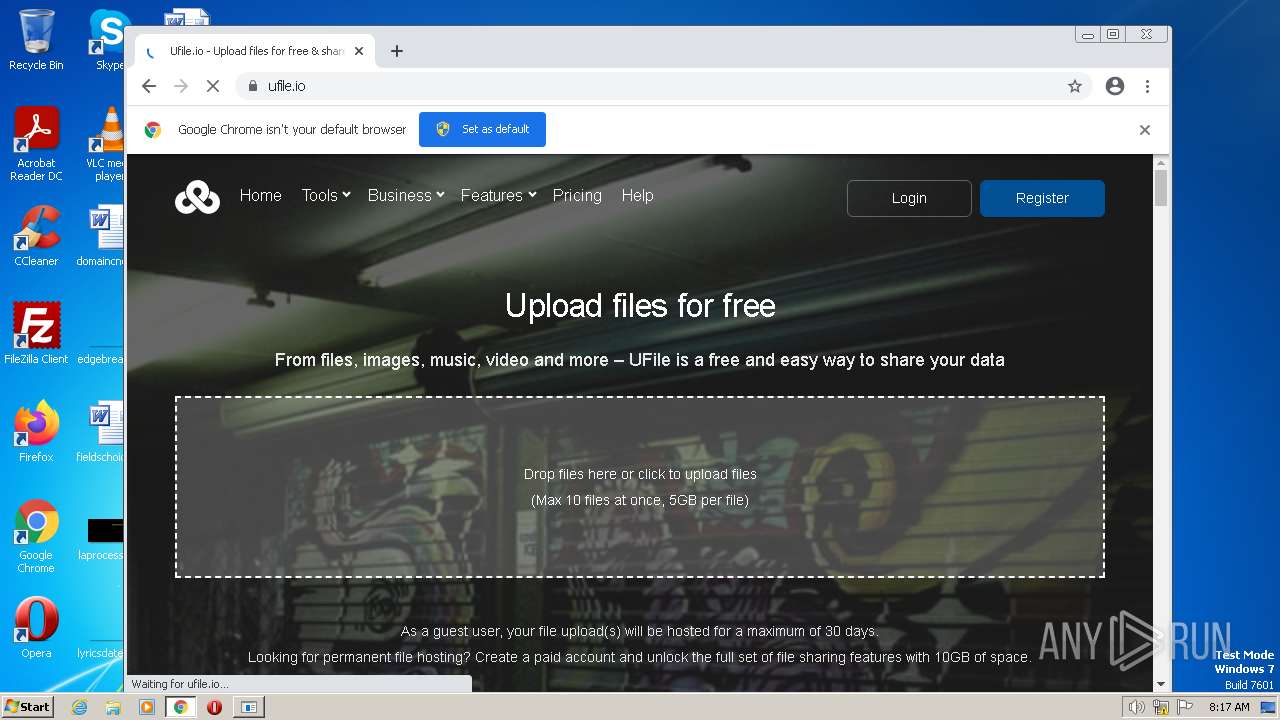Click the volume speaker tray icon
This screenshot has width=1280, height=720.
click(1136, 707)
